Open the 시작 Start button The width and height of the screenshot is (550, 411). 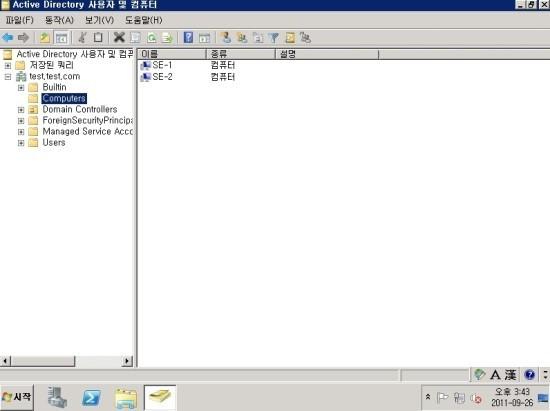point(17,397)
